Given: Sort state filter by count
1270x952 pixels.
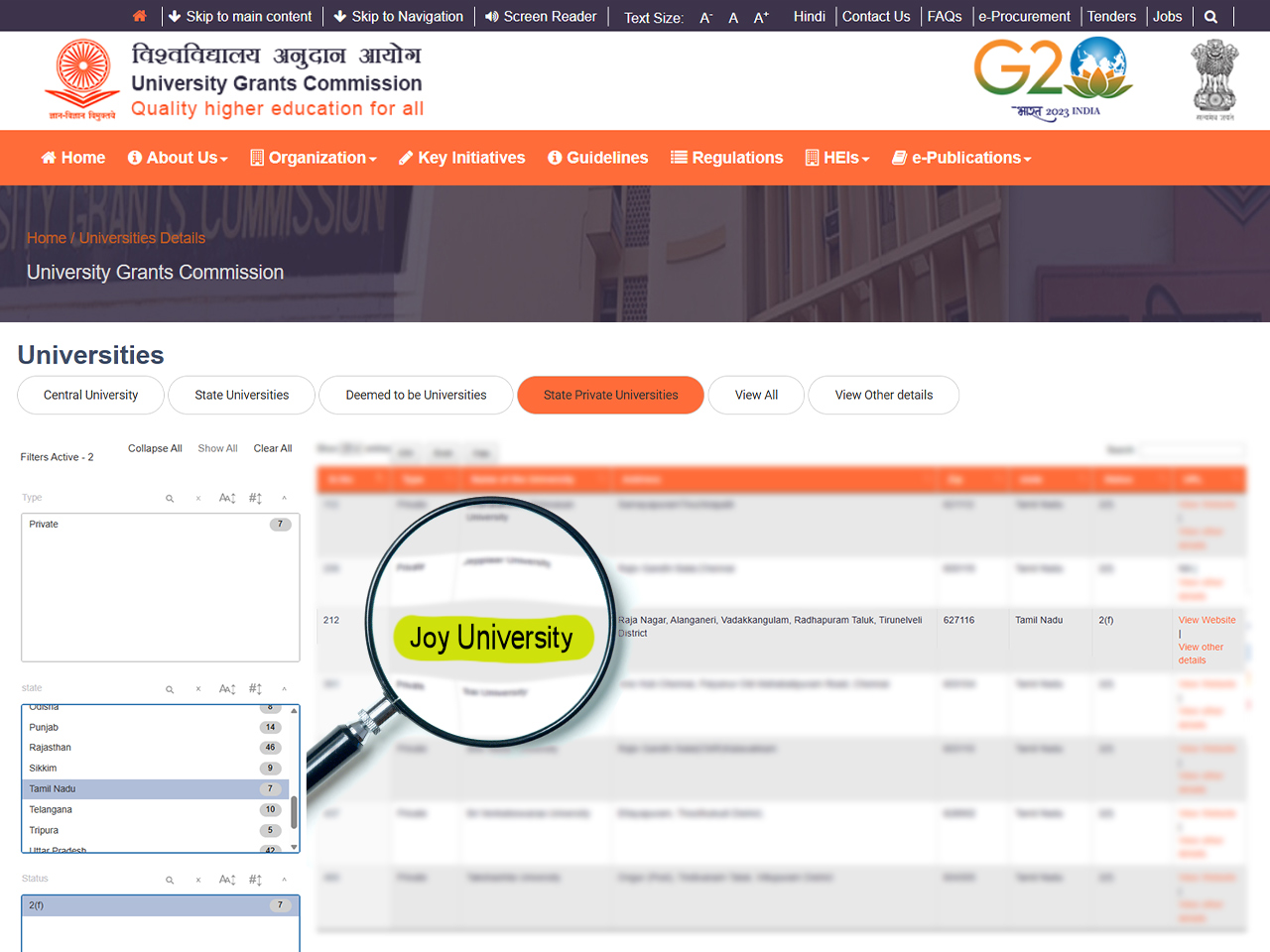Looking at the screenshot, I should 255,688.
